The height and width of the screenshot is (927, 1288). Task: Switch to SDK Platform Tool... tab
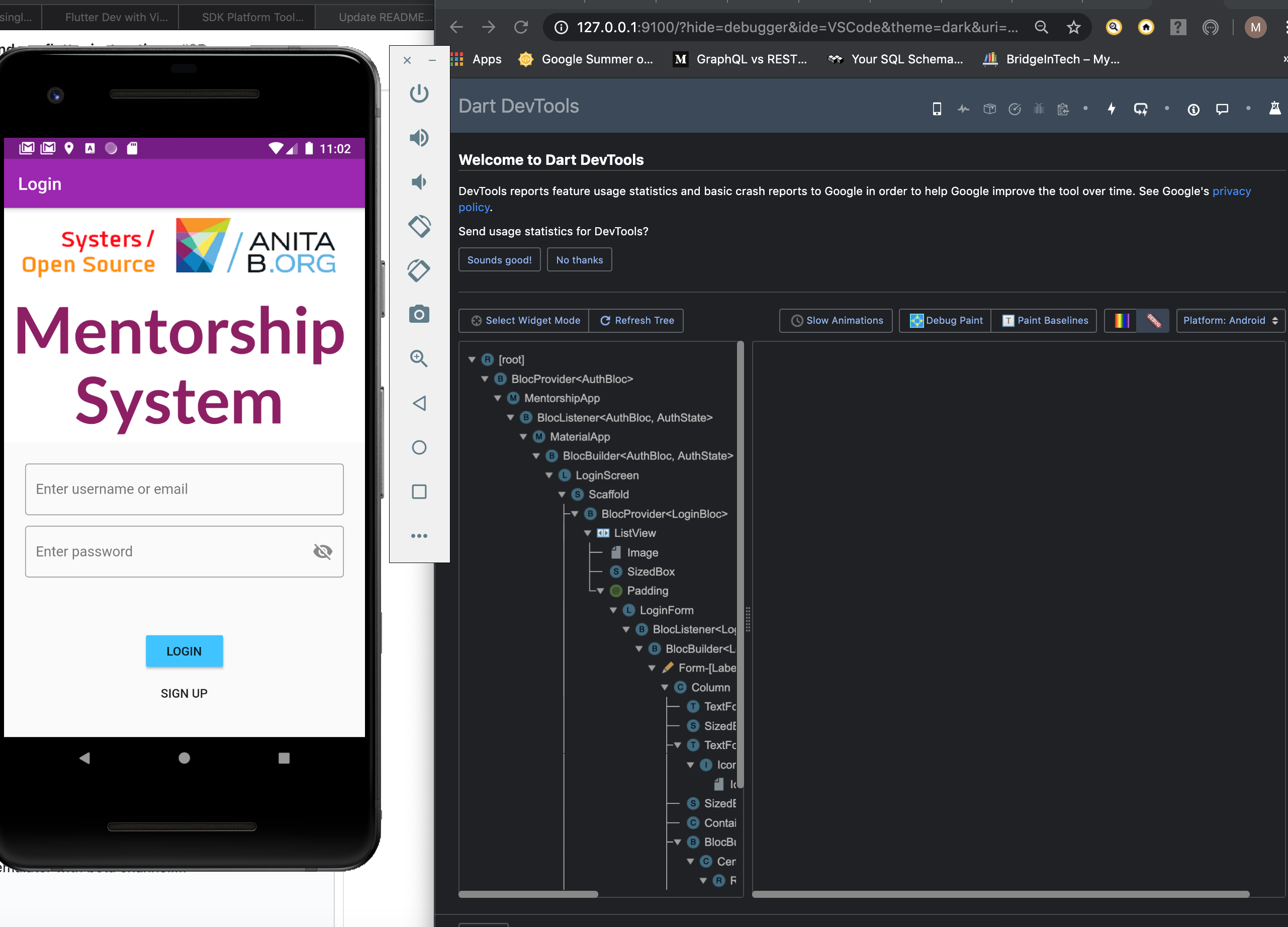pos(253,17)
